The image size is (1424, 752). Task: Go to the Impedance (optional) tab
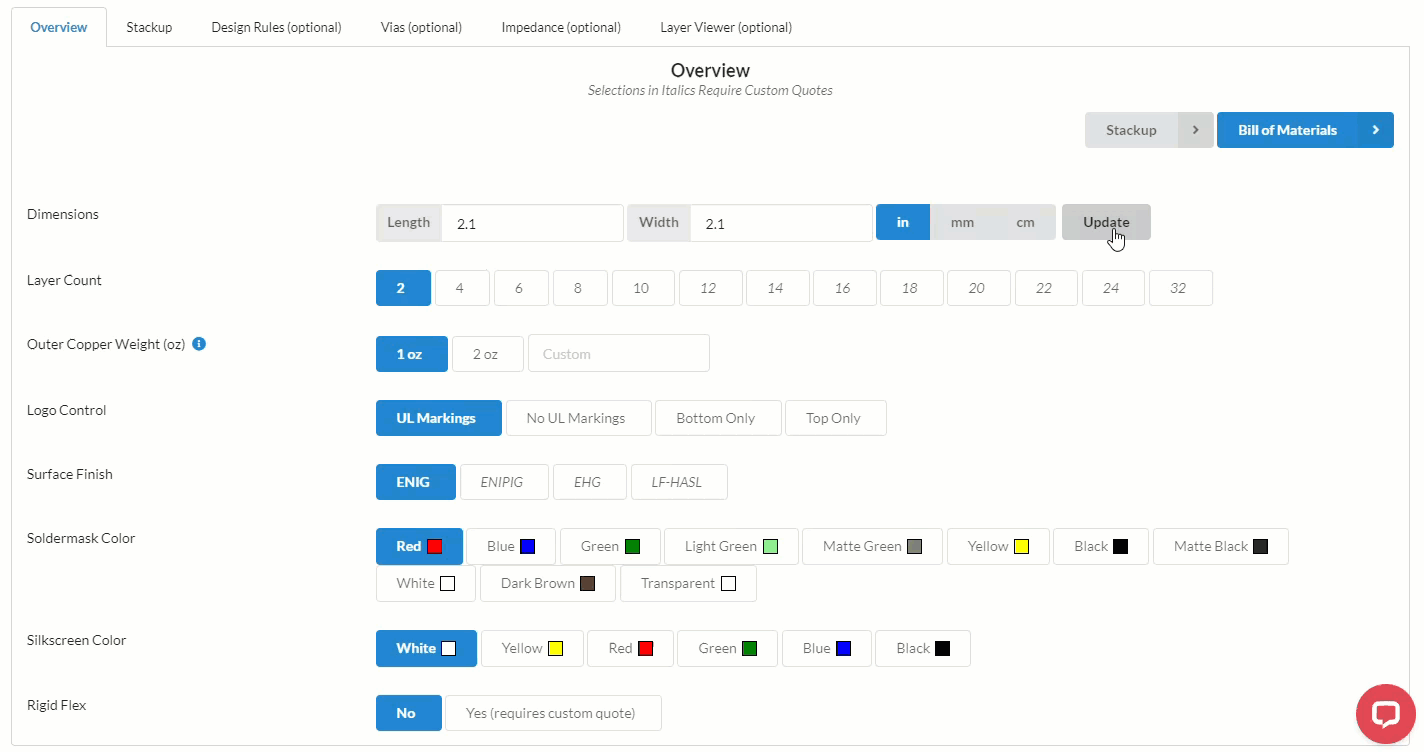[x=561, y=27]
